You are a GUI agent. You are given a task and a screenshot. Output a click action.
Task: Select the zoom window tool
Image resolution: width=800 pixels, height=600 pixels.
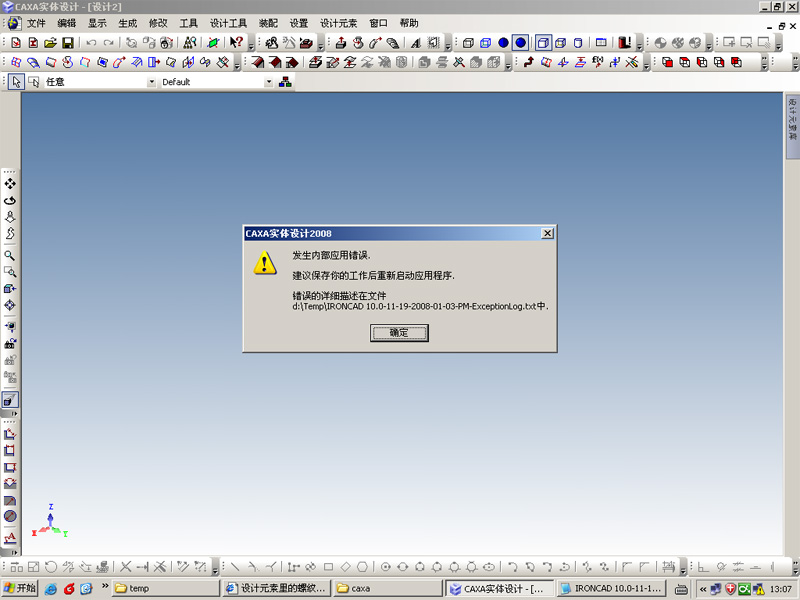pos(10,272)
